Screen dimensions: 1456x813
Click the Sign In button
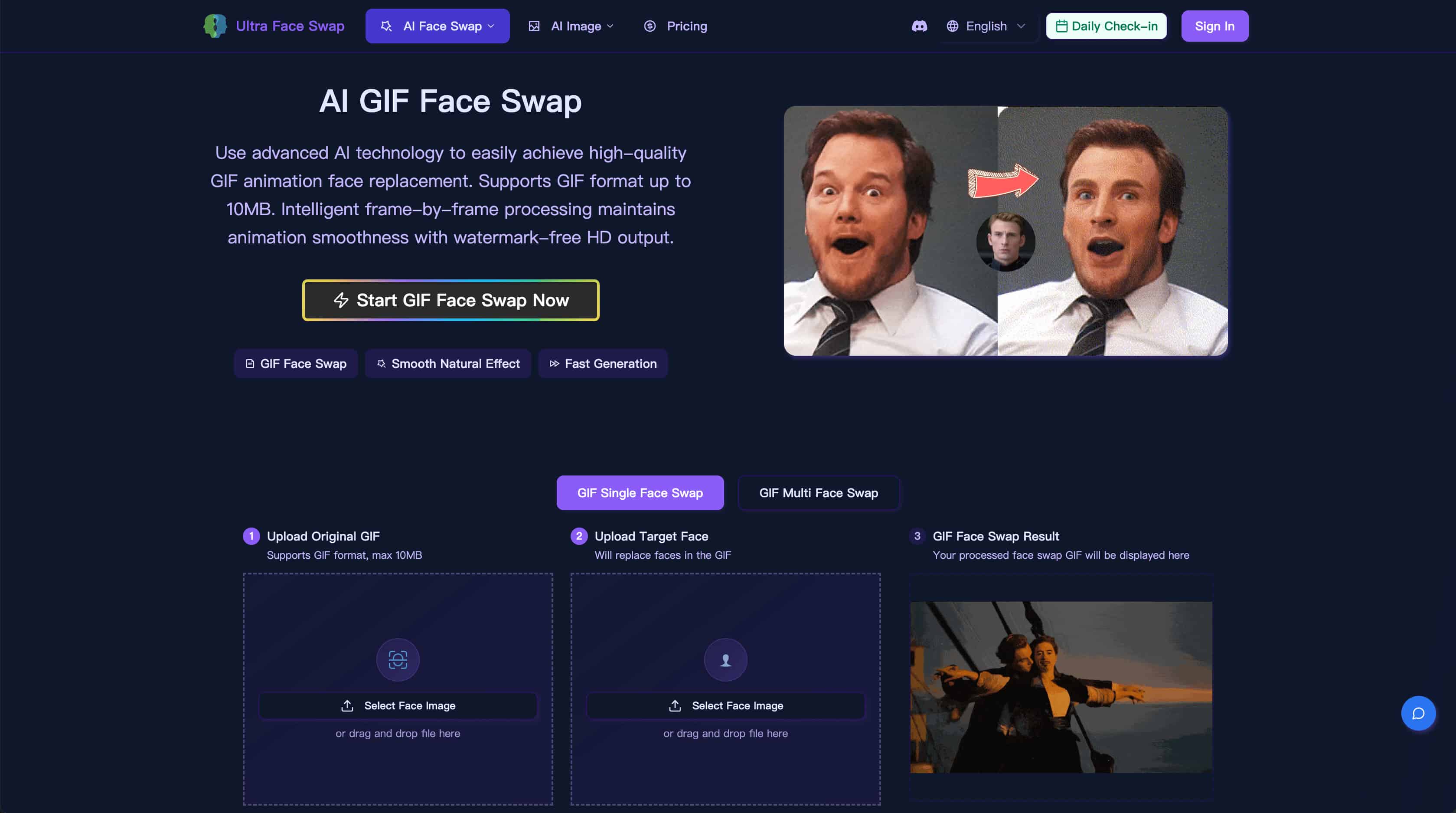pos(1214,26)
